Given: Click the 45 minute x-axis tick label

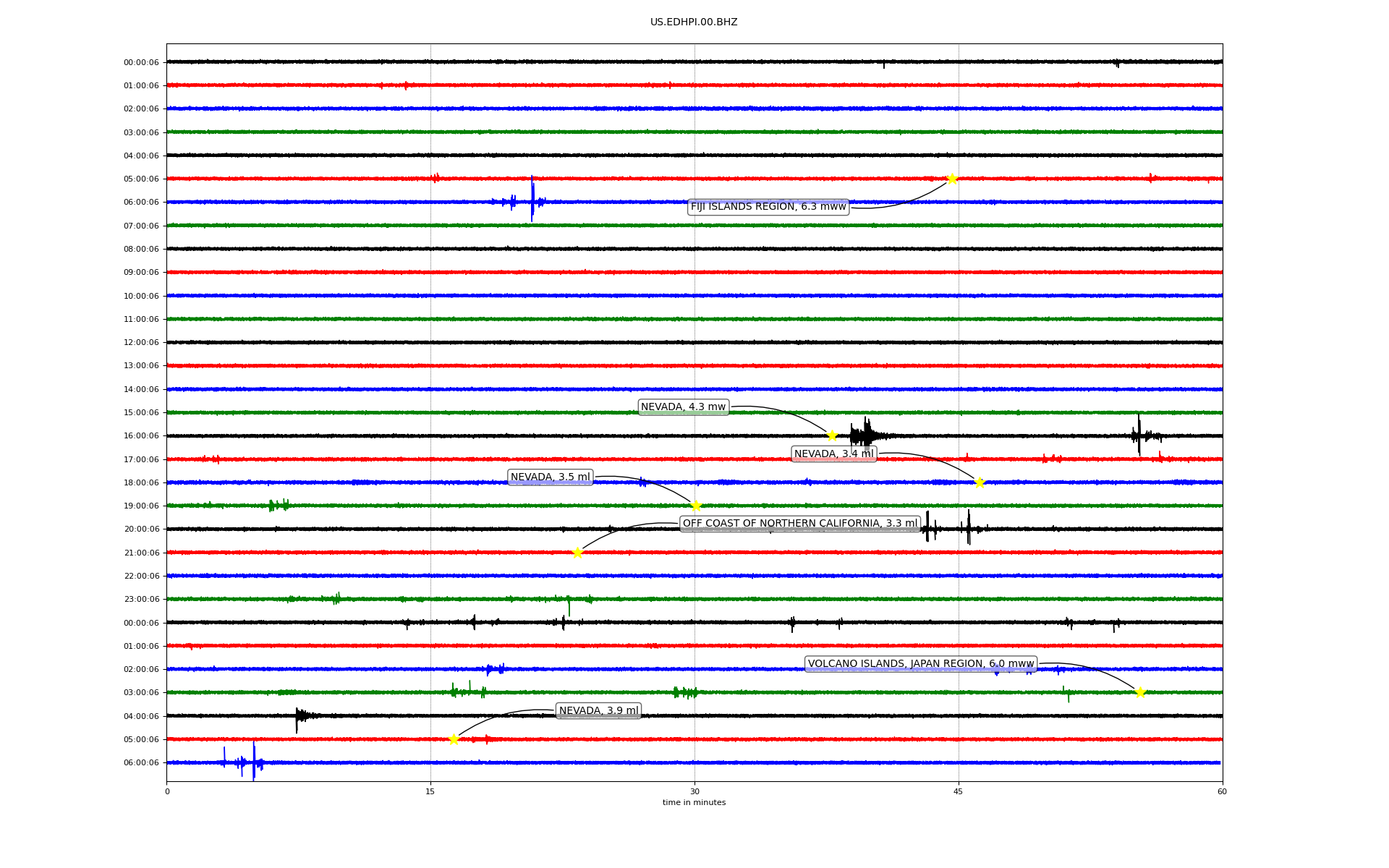Looking at the screenshot, I should coord(959,791).
